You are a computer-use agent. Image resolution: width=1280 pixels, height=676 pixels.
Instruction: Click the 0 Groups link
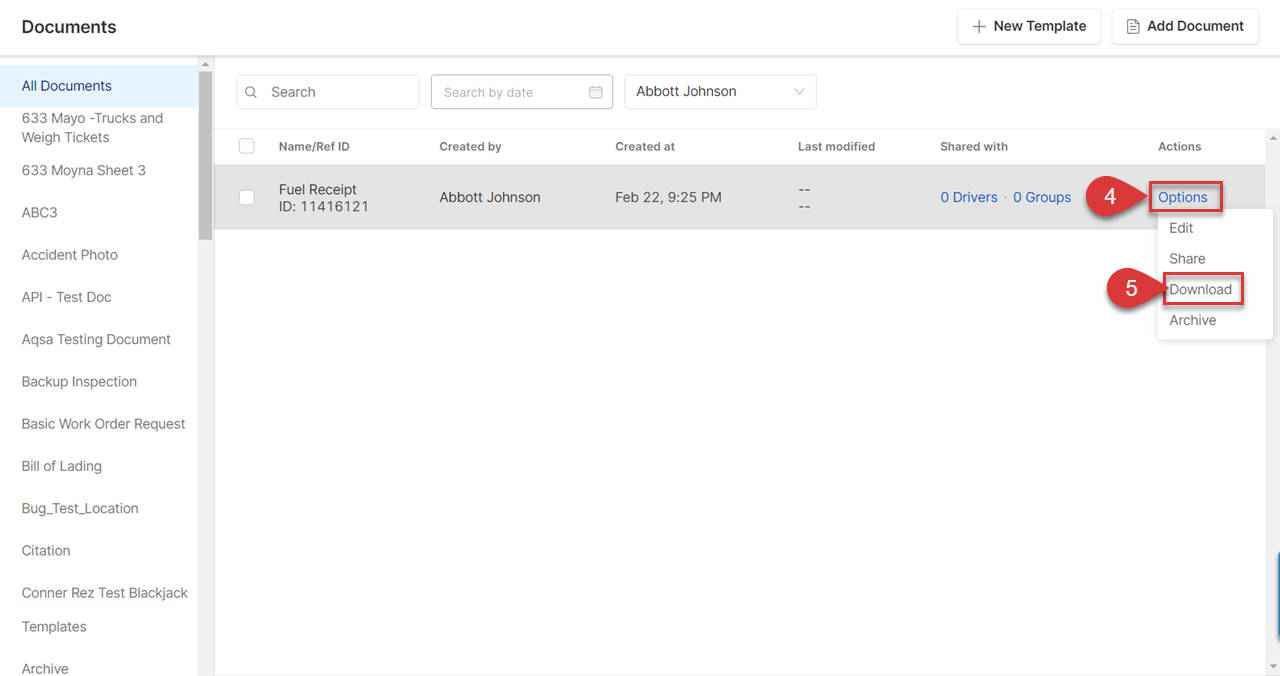[1041, 197]
